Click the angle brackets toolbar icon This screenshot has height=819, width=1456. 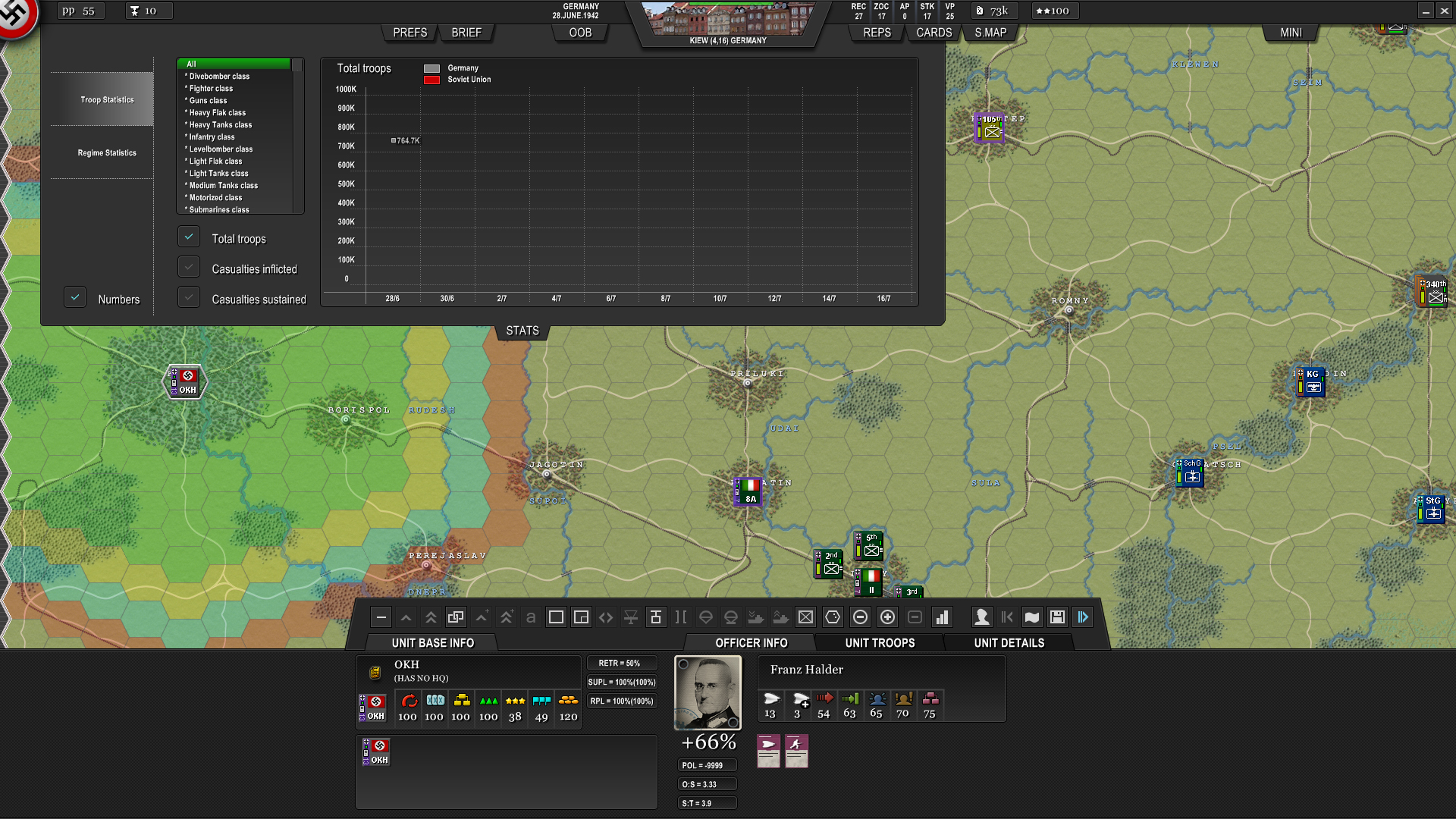pyautogui.click(x=606, y=617)
